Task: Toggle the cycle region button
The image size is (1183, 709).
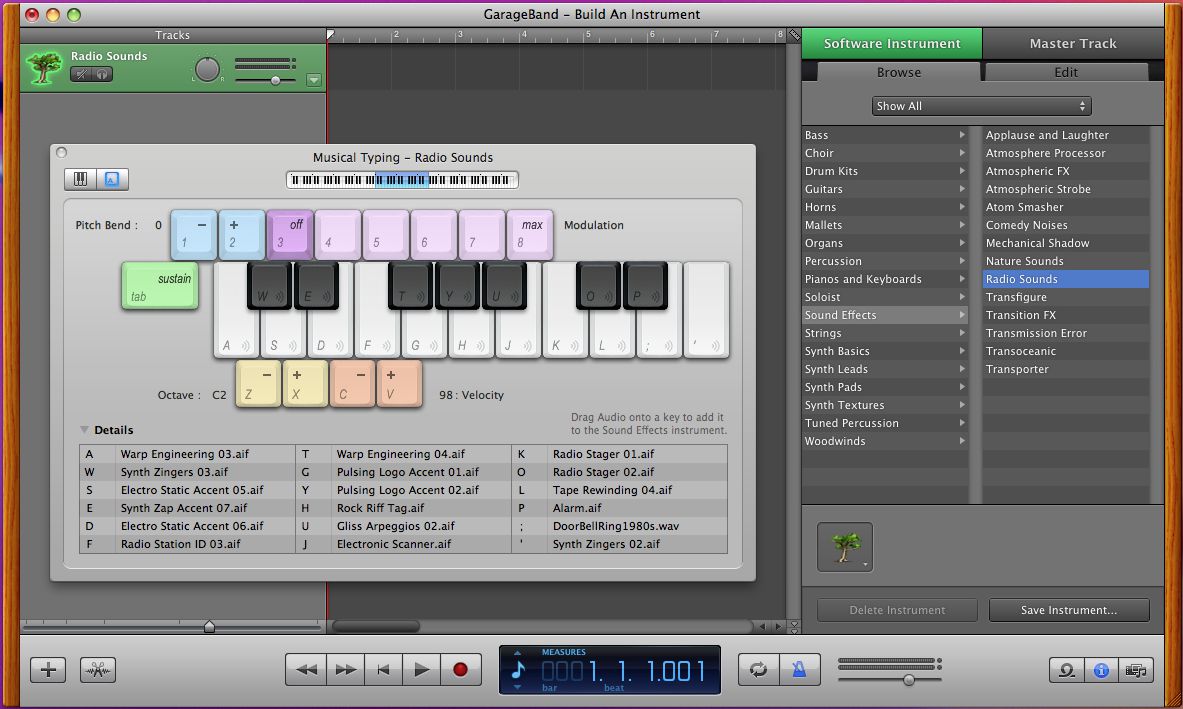Action: click(x=758, y=669)
